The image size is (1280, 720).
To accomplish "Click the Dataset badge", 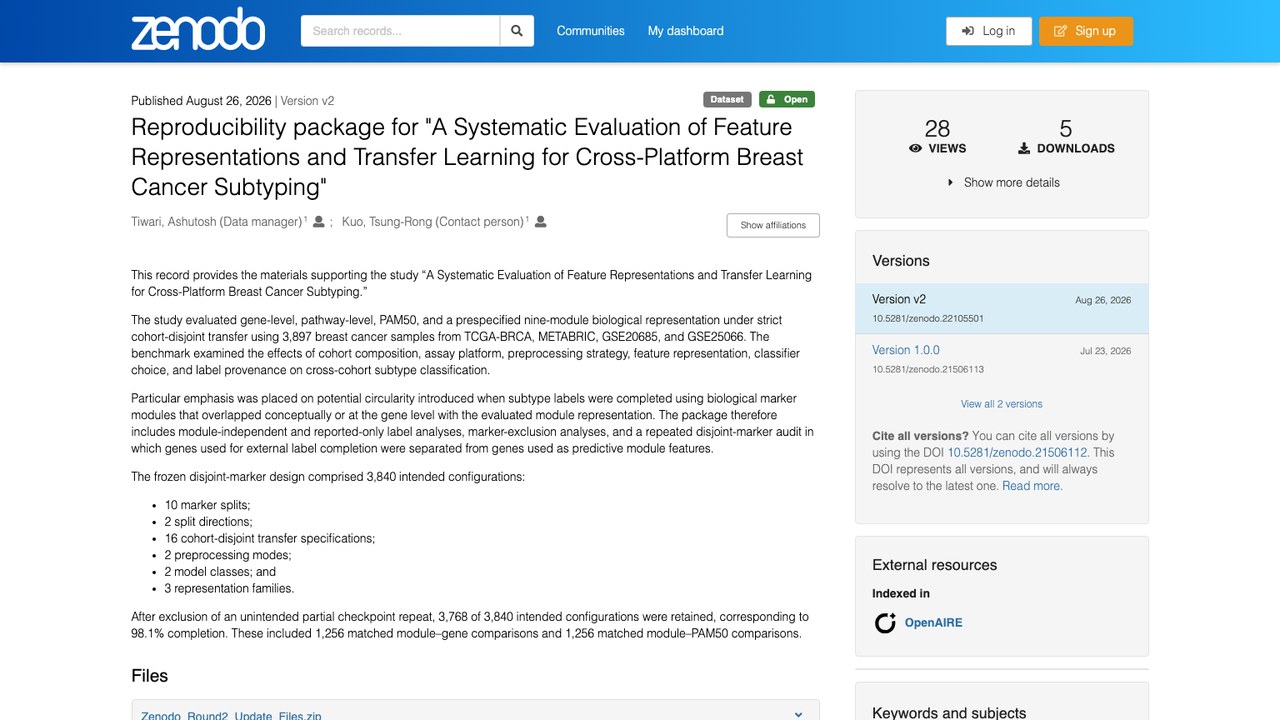I will pos(727,99).
